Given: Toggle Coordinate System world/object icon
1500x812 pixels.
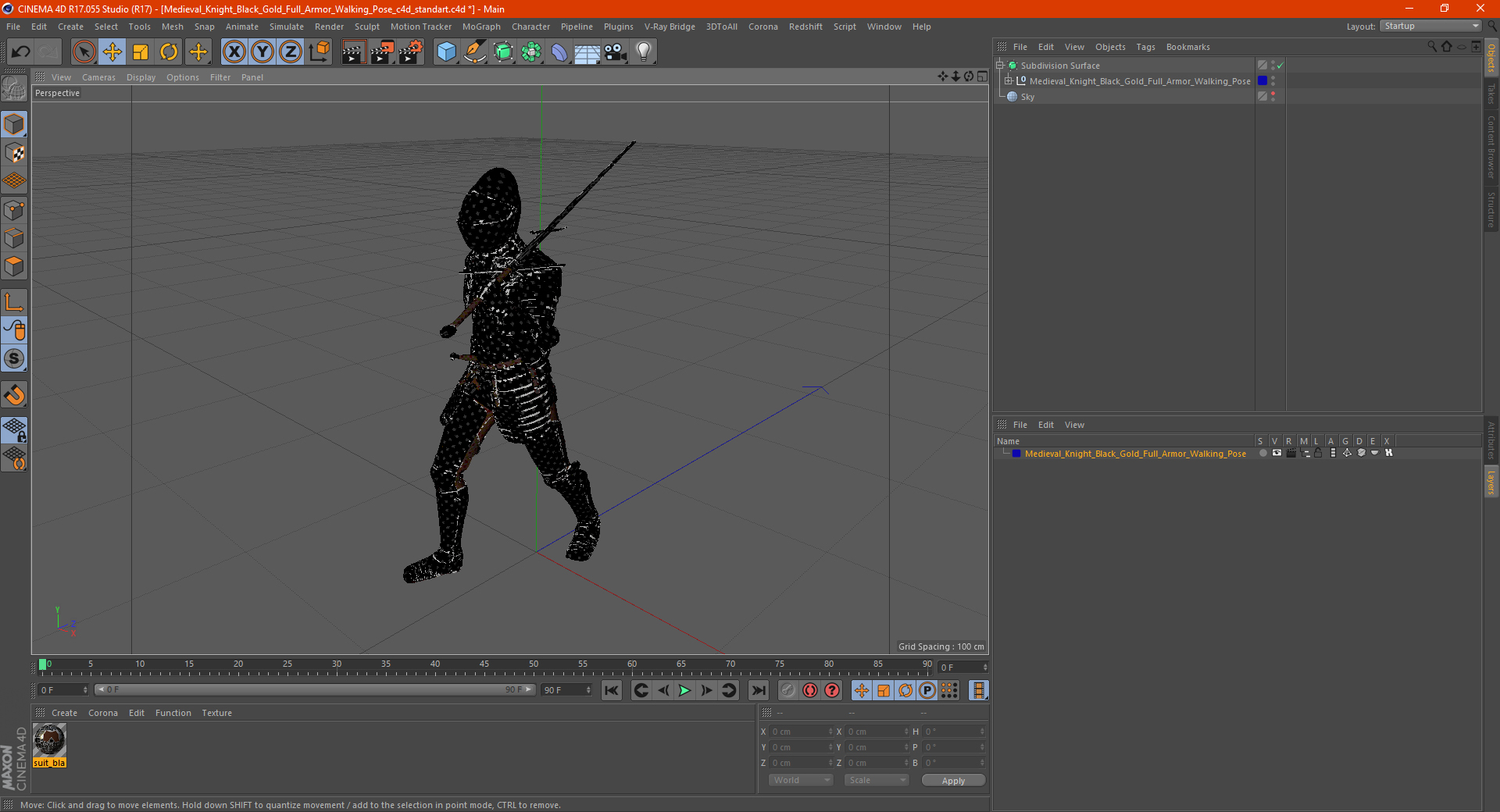Looking at the screenshot, I should (319, 52).
